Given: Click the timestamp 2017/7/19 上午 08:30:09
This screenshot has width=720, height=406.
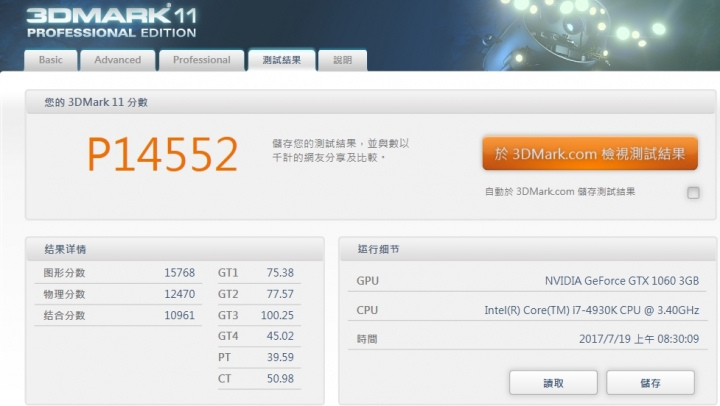Looking at the screenshot, I should pyautogui.click(x=639, y=339).
